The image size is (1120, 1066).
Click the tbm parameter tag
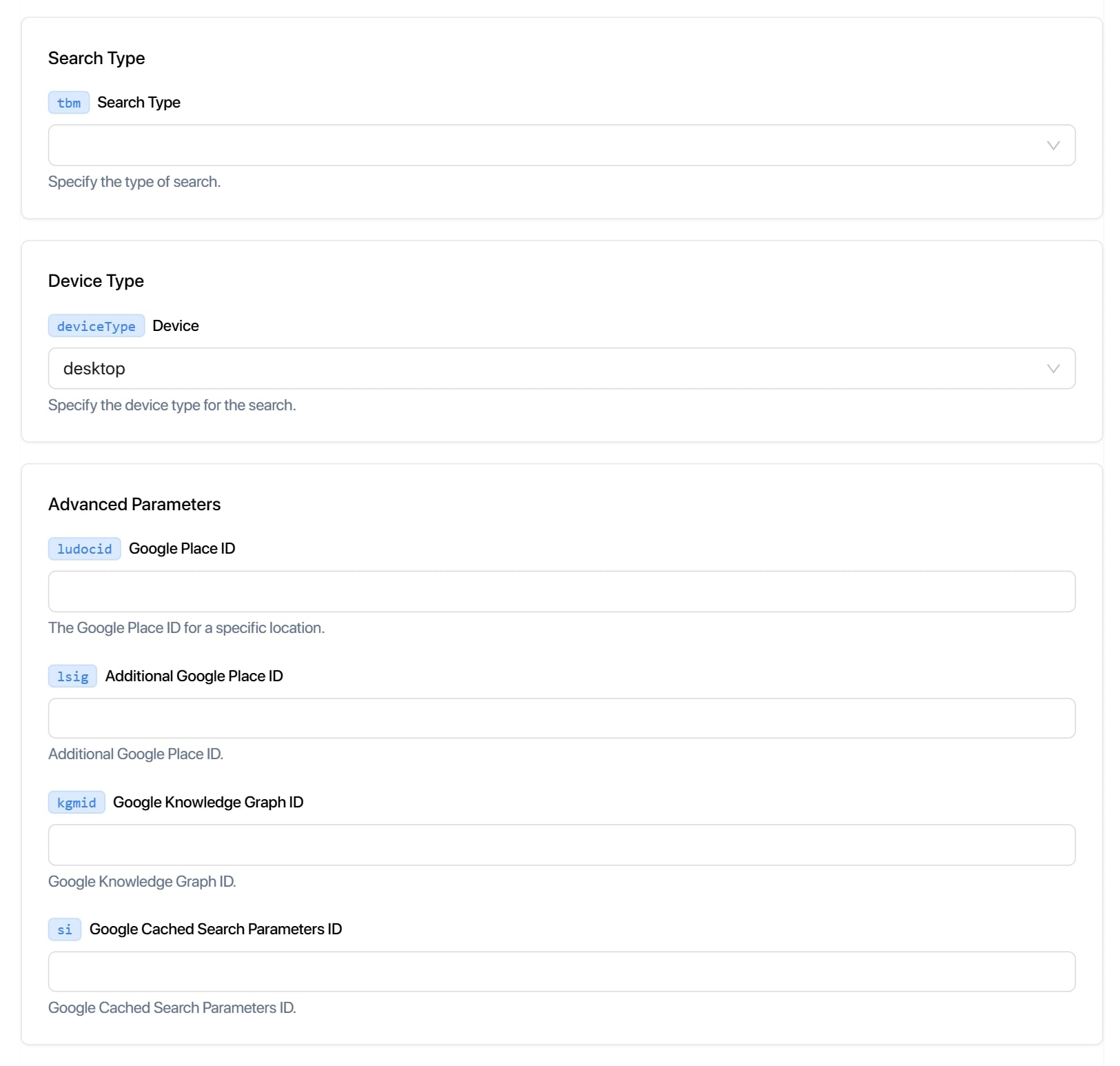pyautogui.click(x=69, y=103)
